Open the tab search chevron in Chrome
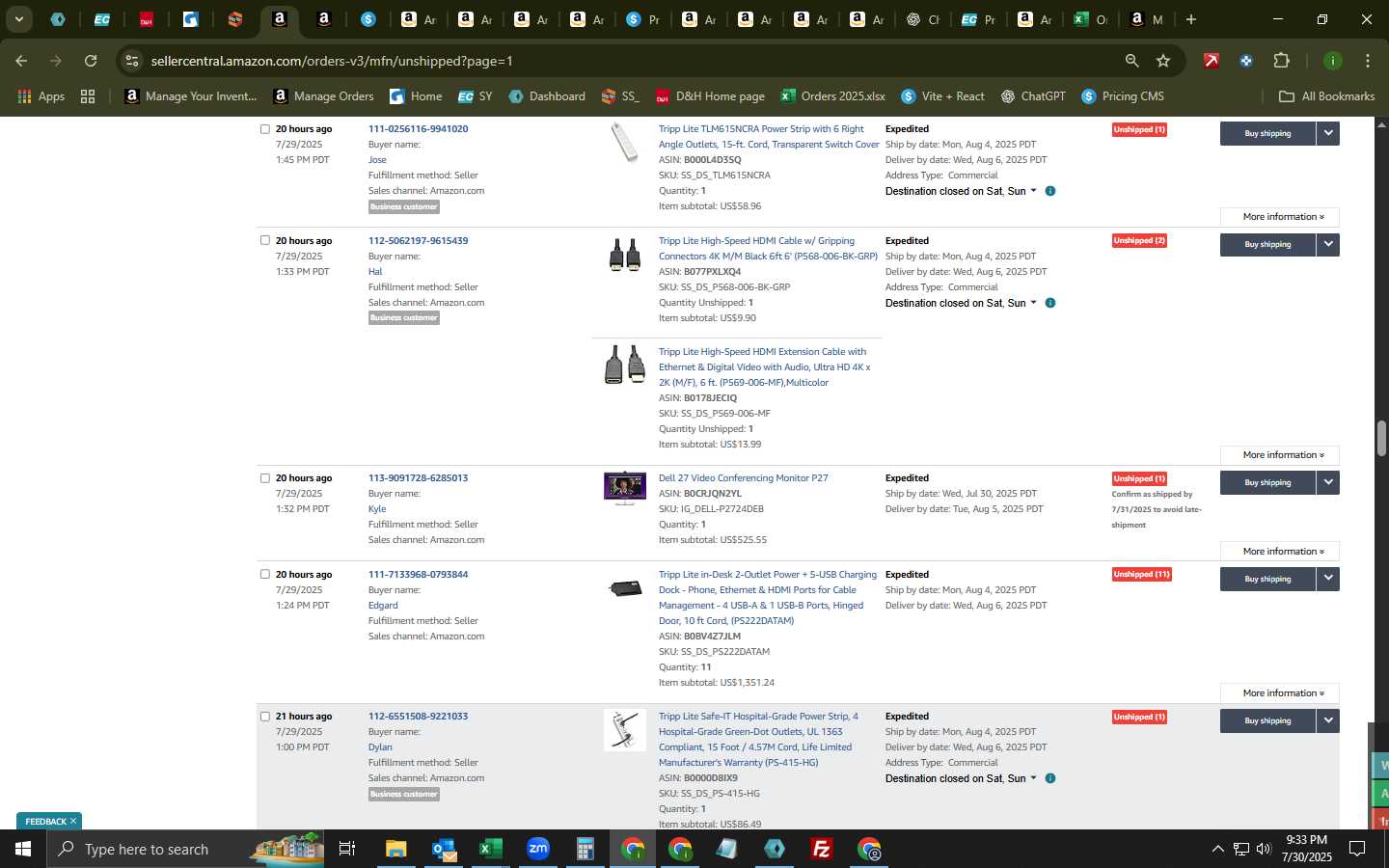The image size is (1389, 868). [x=18, y=19]
